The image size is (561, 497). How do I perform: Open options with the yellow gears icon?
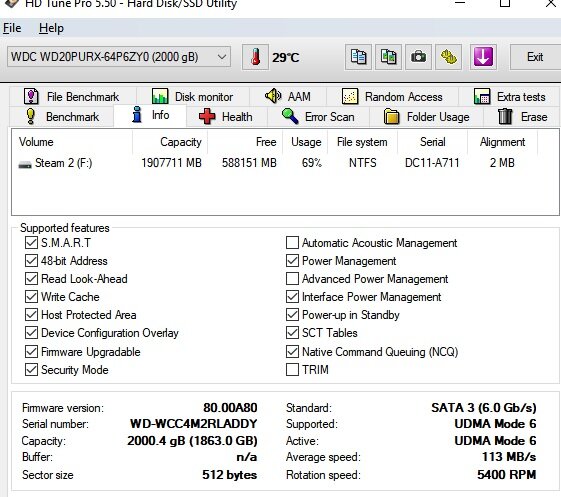[448, 57]
